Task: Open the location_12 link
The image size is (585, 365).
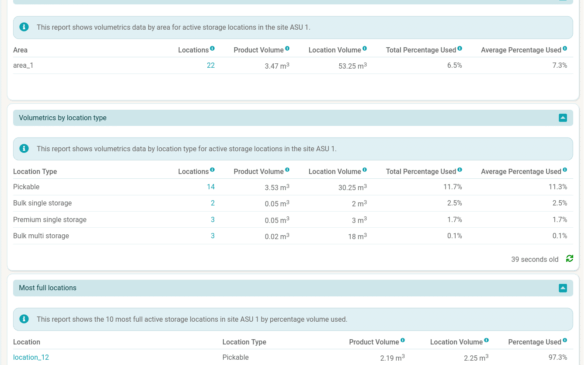Action: point(31,357)
